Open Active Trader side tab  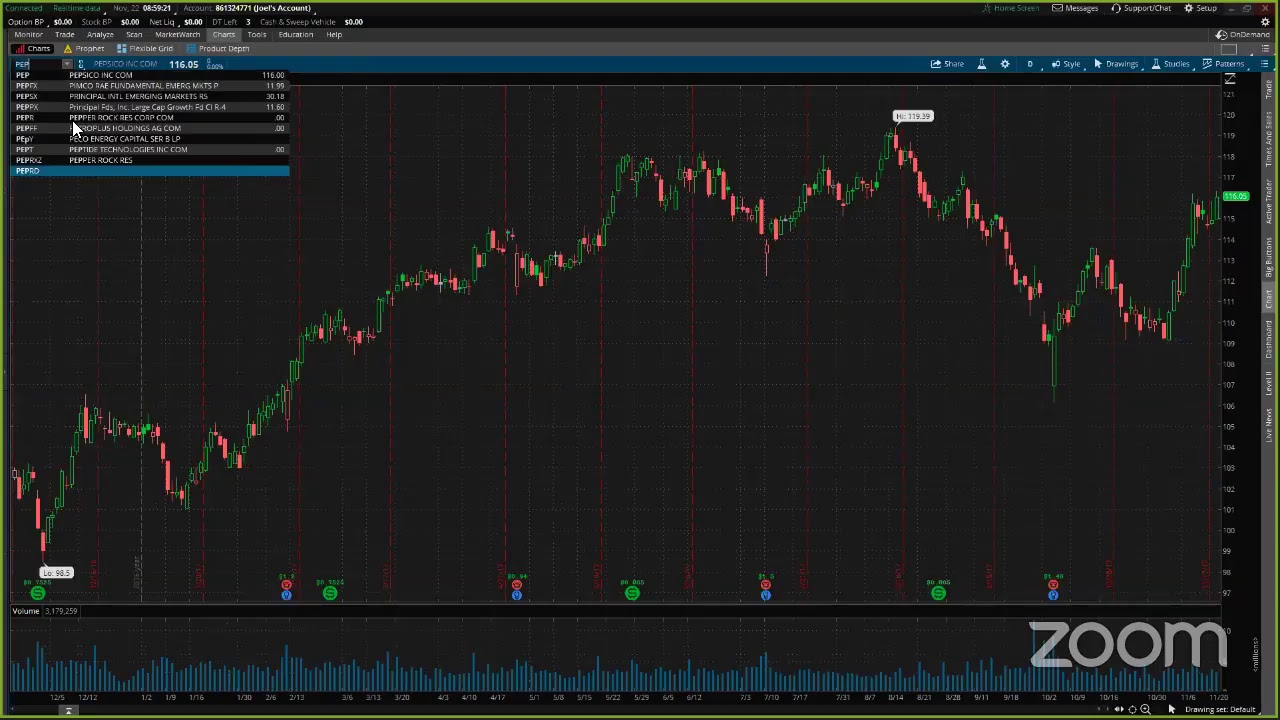coord(1268,202)
